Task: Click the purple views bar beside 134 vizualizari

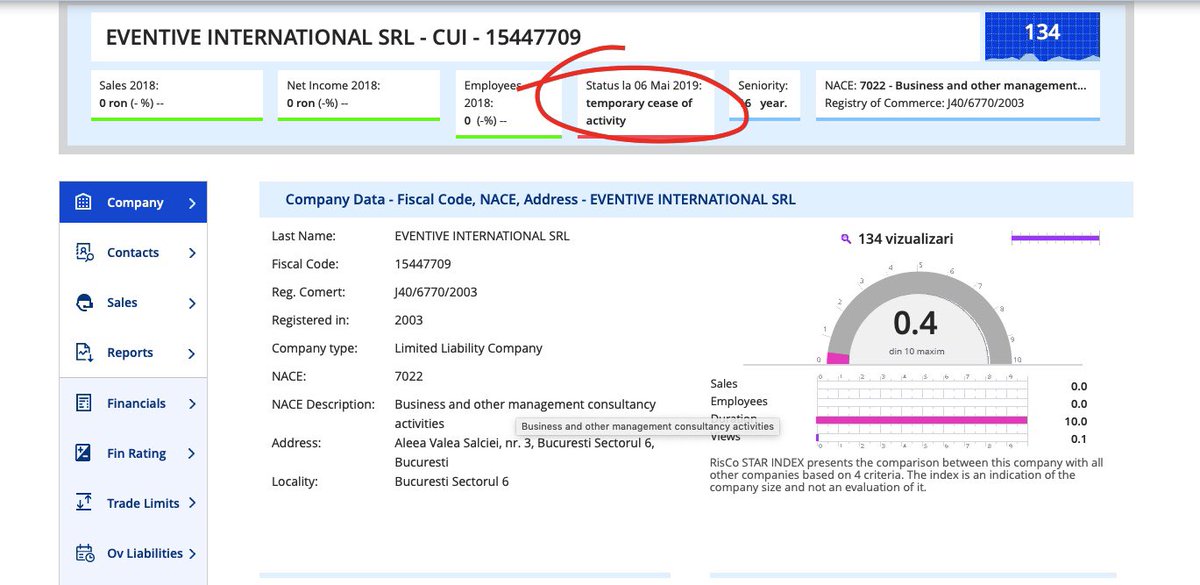Action: (x=1055, y=238)
